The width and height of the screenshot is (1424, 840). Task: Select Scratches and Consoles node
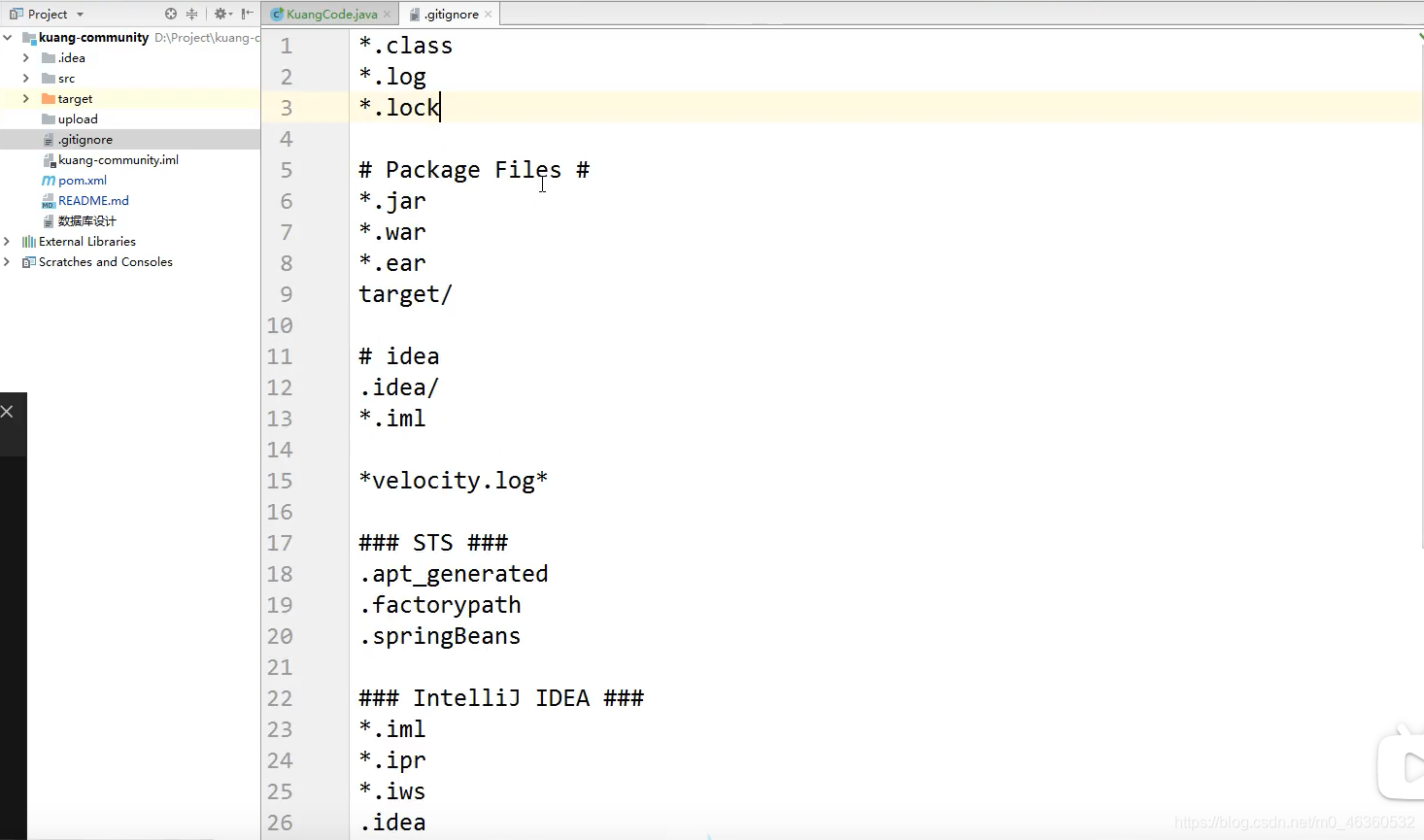106,262
